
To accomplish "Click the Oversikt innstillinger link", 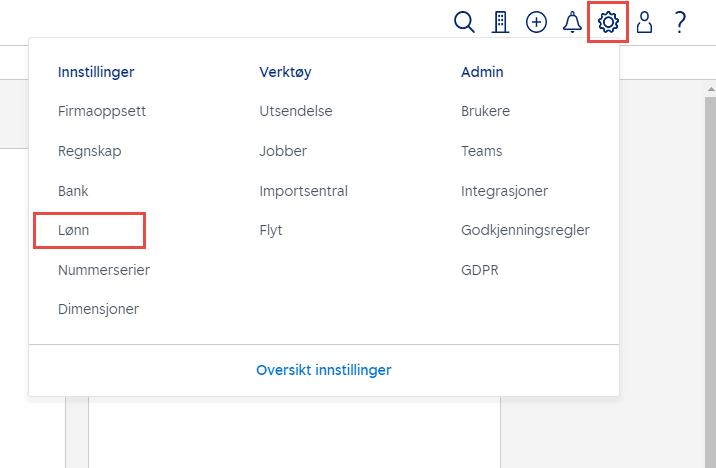I will pyautogui.click(x=324, y=370).
